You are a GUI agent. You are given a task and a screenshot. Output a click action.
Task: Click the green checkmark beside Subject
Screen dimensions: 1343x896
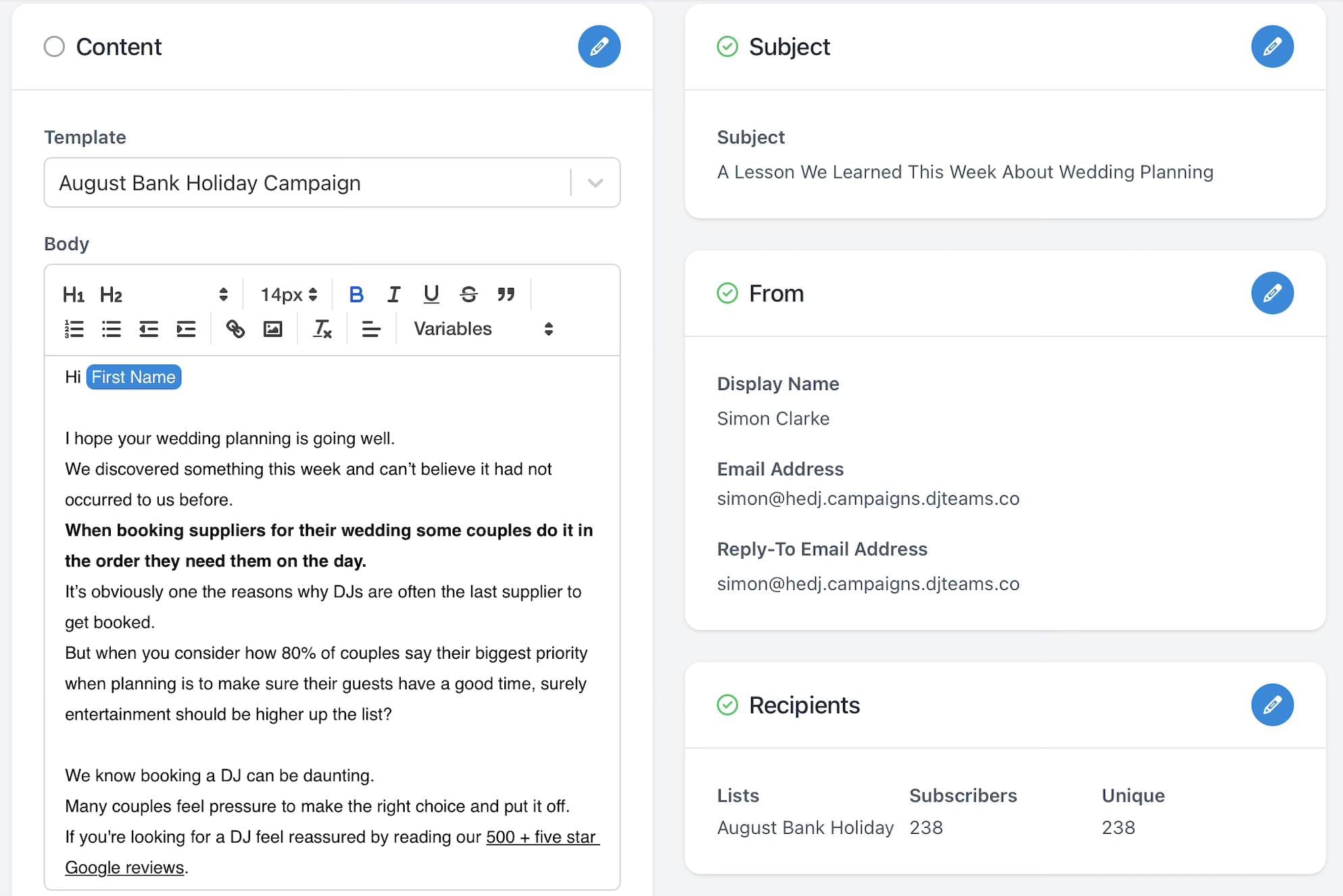tap(727, 47)
